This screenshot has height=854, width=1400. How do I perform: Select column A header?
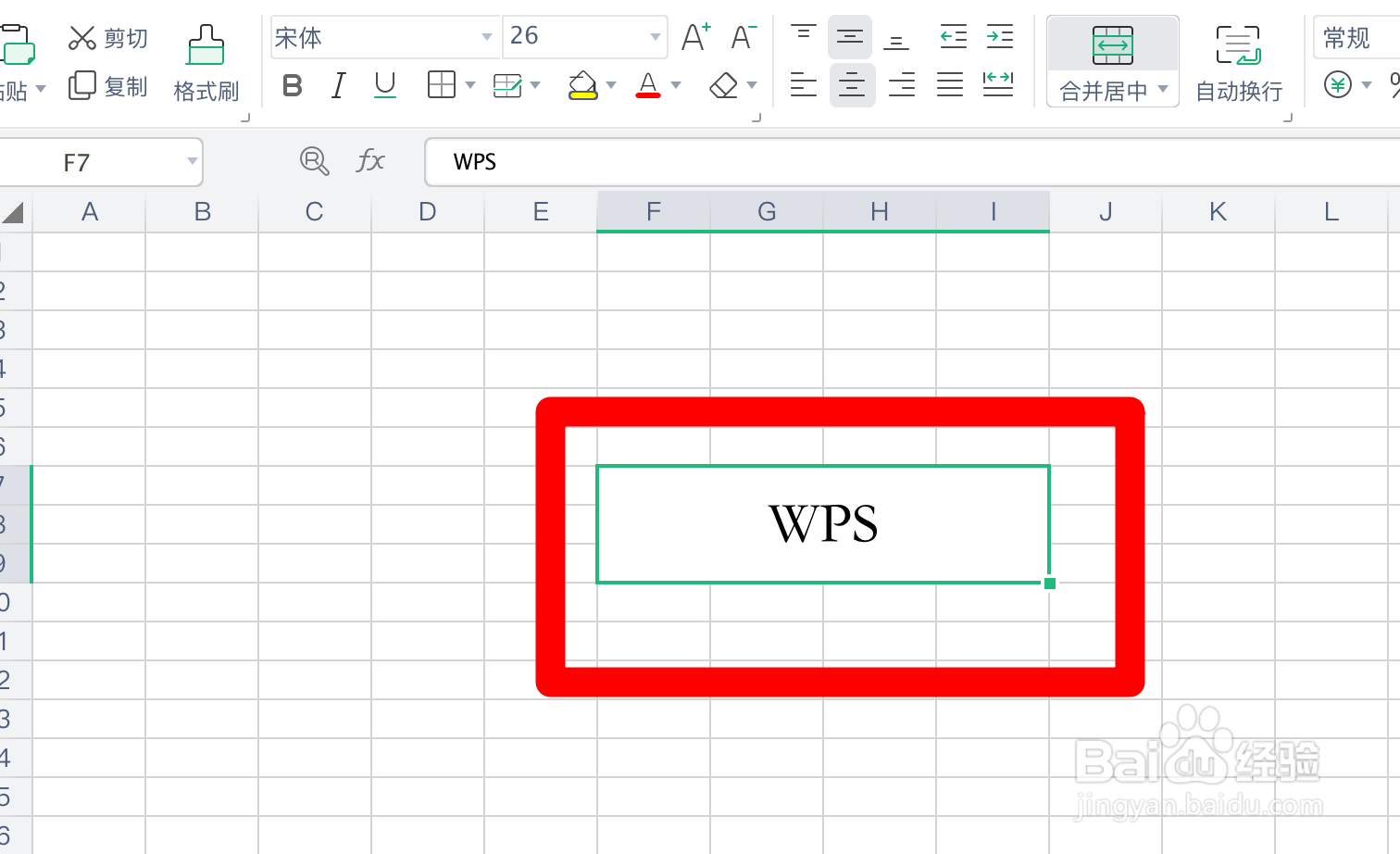coord(90,212)
